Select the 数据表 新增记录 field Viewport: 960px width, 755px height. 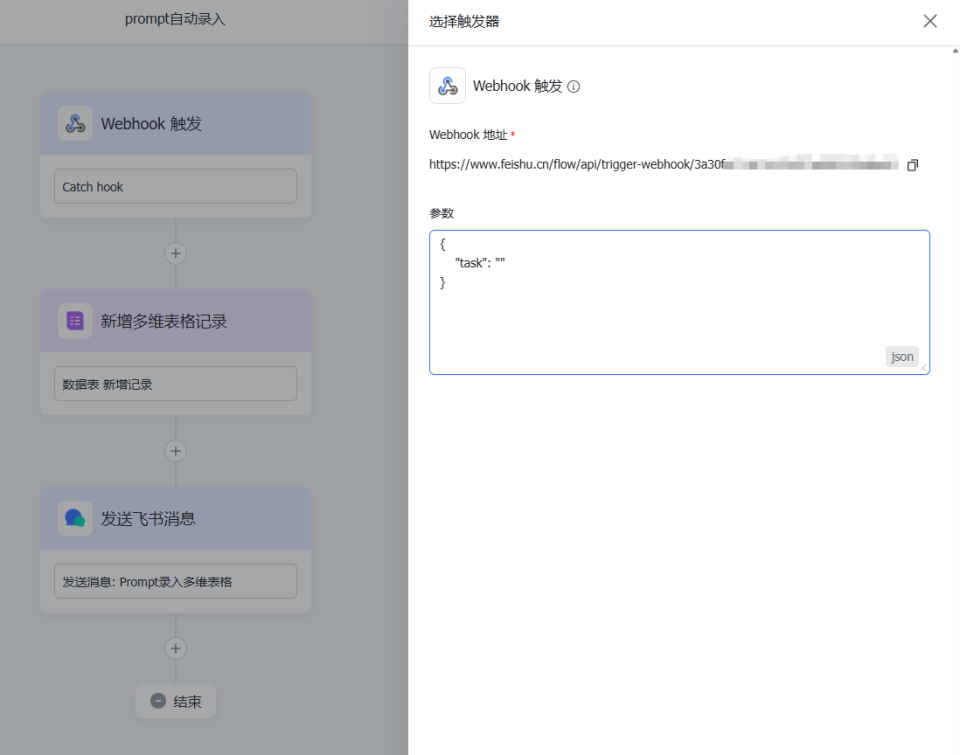coord(175,383)
